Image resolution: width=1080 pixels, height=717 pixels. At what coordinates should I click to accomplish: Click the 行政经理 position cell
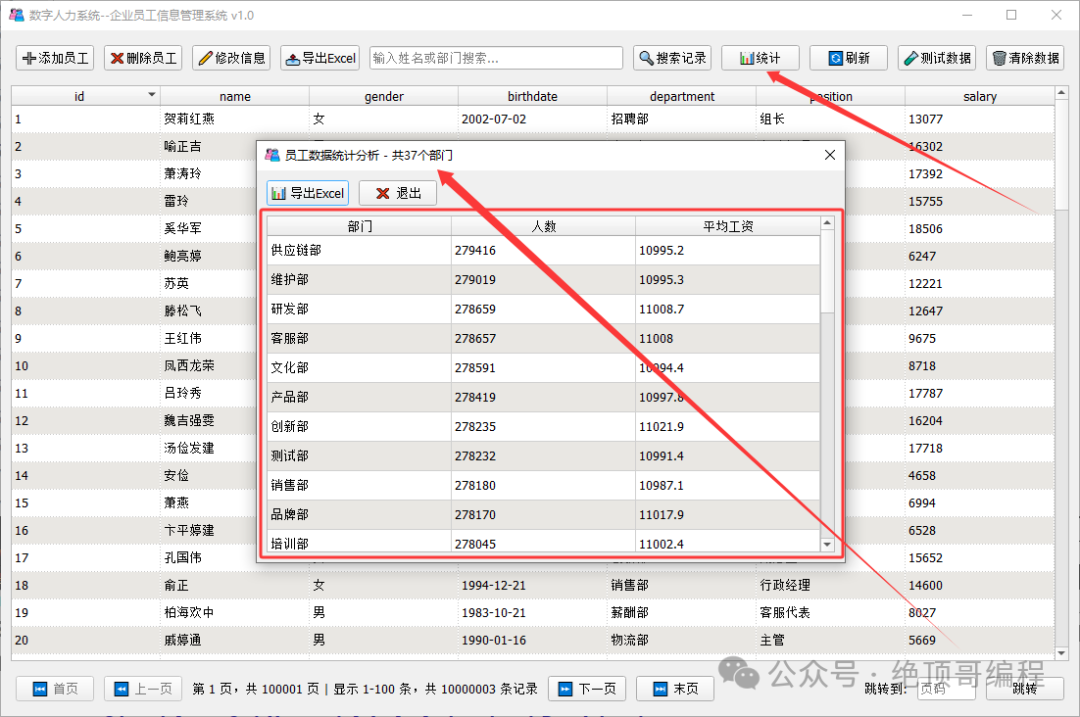[831, 585]
